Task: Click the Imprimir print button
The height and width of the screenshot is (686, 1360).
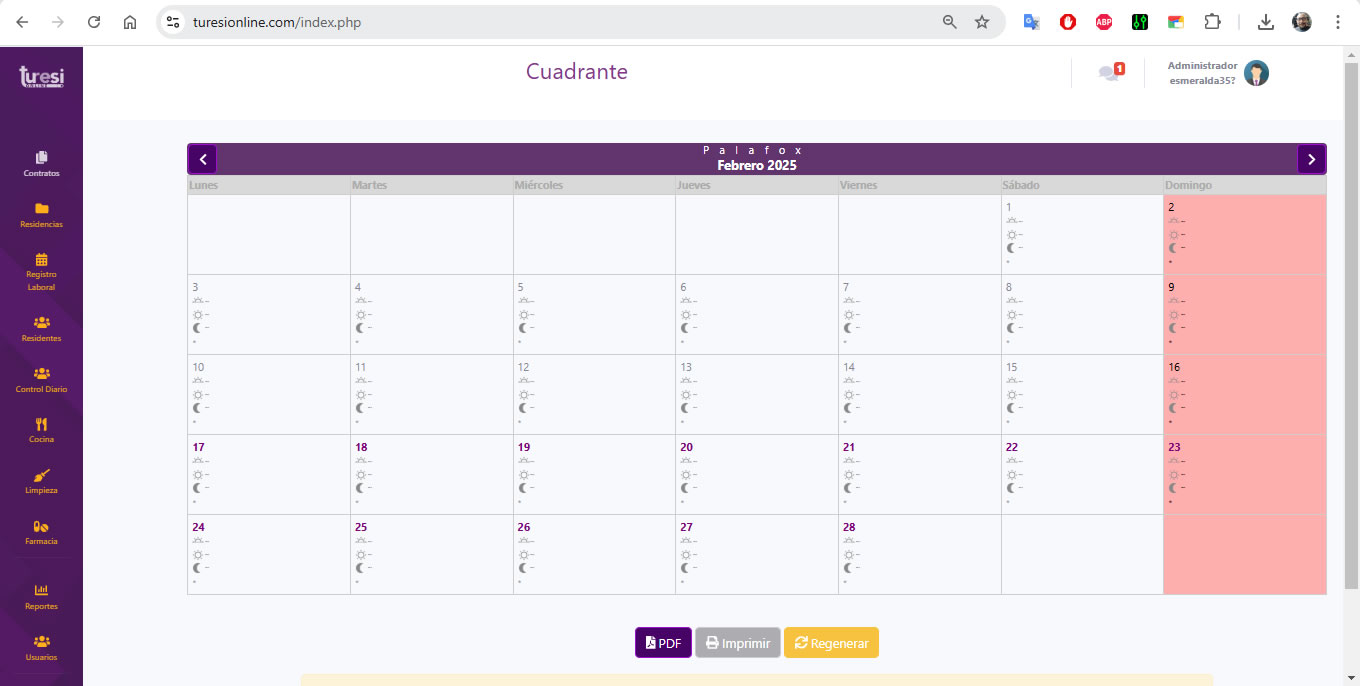Action: coord(738,643)
